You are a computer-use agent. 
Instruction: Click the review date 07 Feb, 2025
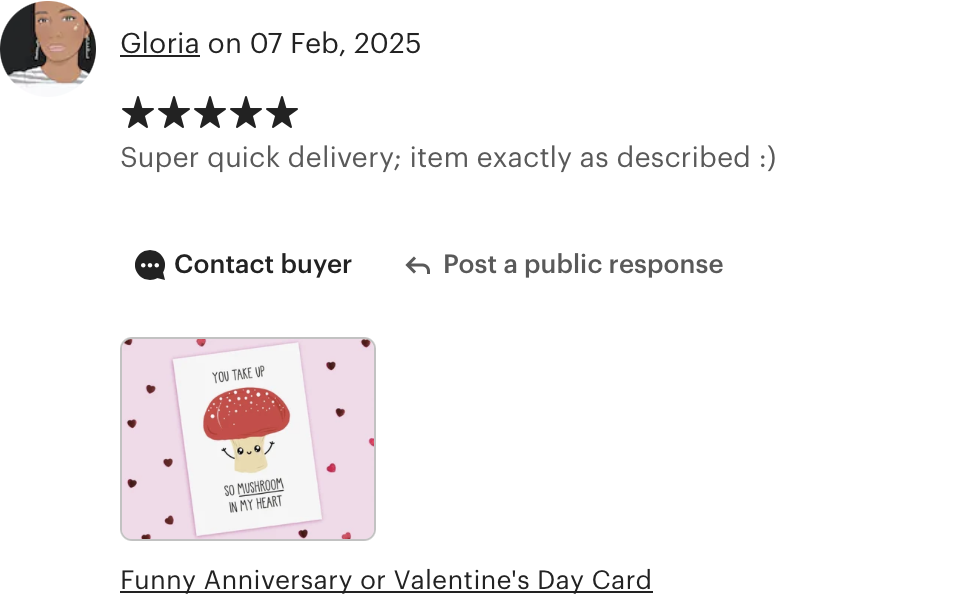tap(335, 43)
